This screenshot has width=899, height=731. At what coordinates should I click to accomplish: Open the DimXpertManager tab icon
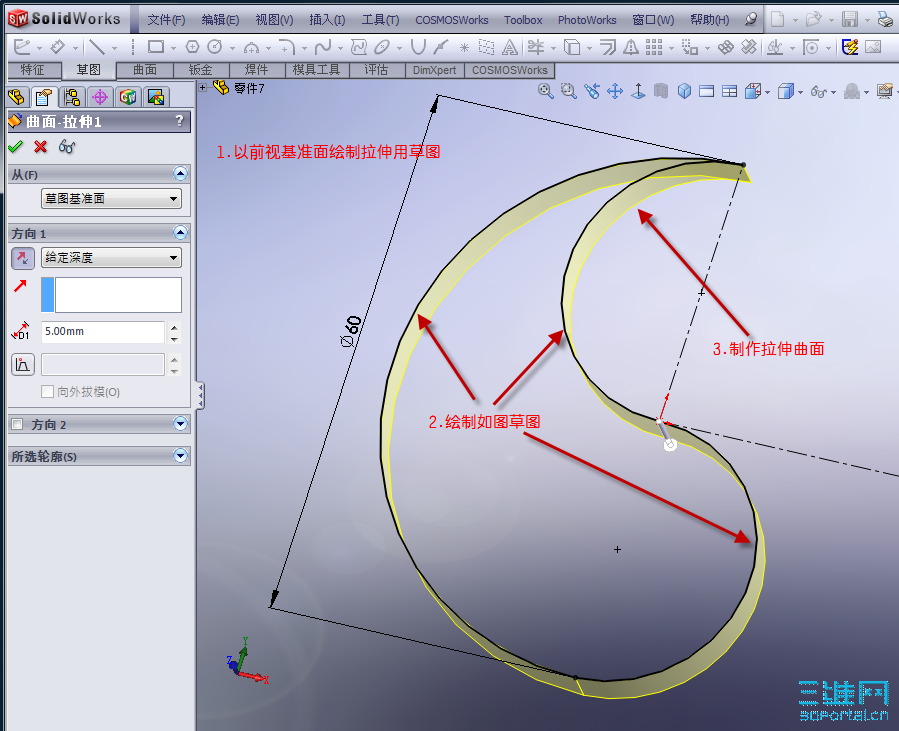[x=100, y=97]
